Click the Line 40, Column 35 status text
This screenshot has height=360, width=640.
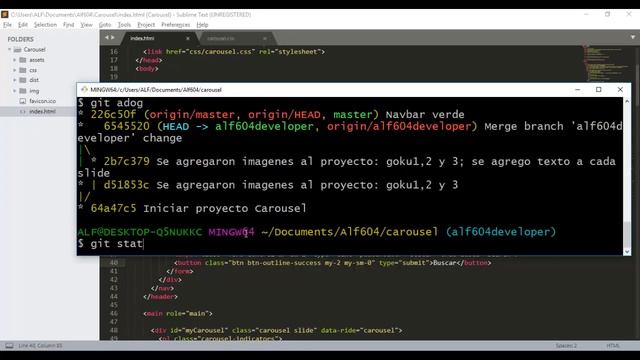[40, 346]
